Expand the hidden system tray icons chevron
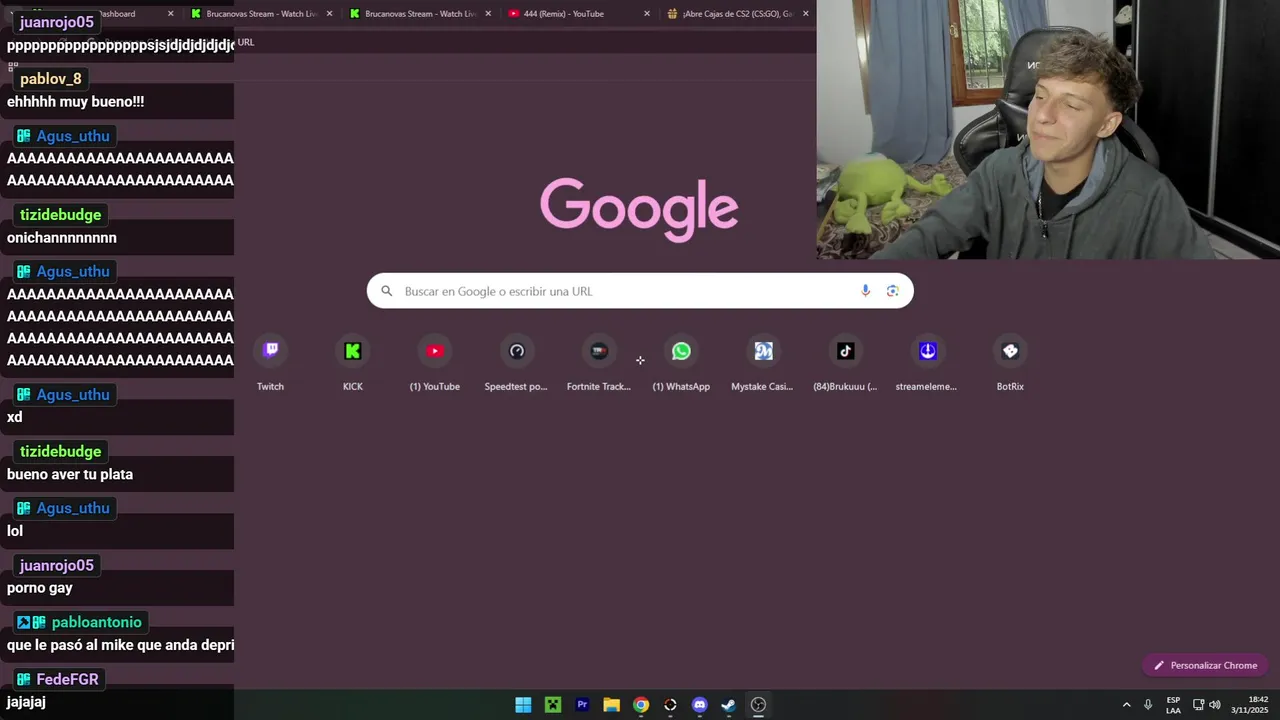Image resolution: width=1280 pixels, height=720 pixels. point(1126,705)
